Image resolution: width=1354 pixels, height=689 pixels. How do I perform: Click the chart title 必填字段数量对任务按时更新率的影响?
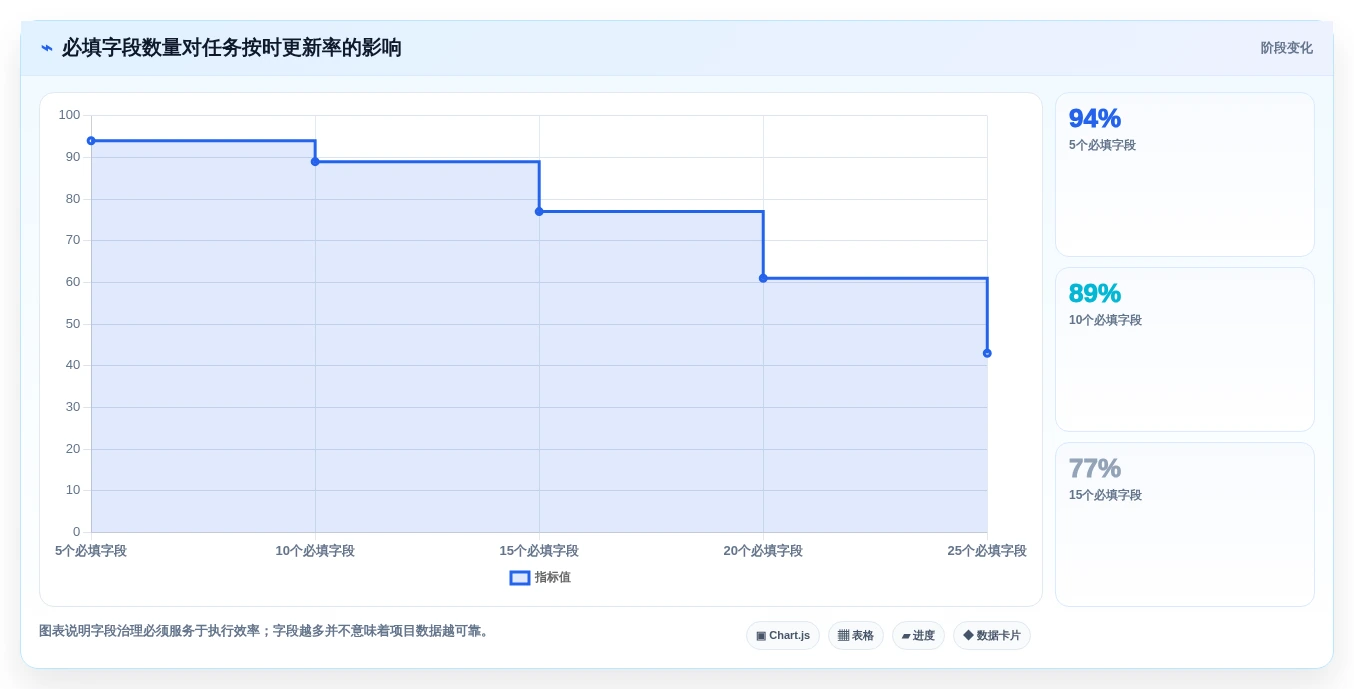[x=232, y=48]
